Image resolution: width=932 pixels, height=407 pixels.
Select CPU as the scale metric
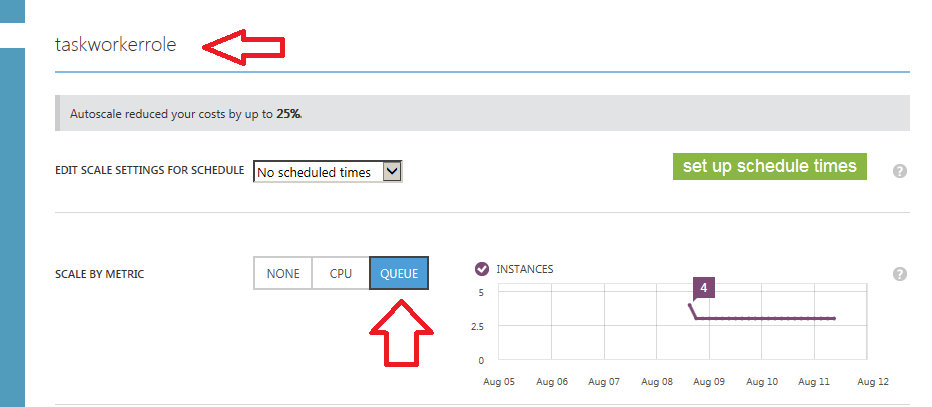[341, 274]
